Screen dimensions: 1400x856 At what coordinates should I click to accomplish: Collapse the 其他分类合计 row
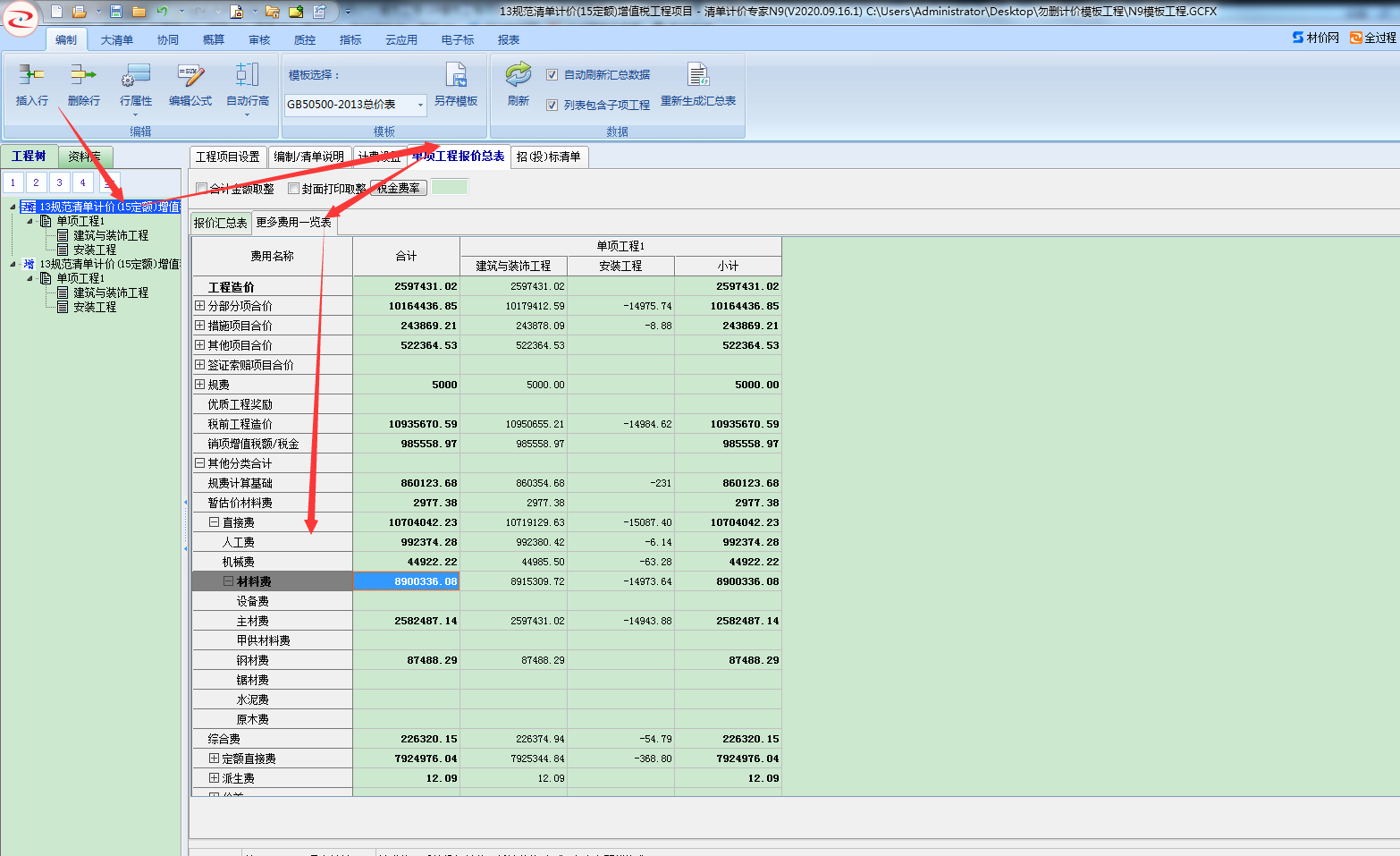pyautogui.click(x=200, y=463)
